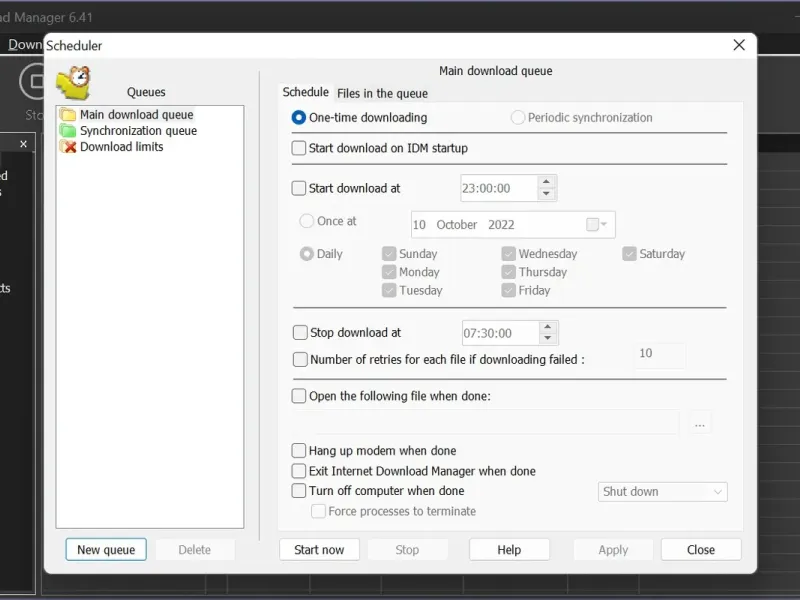
Task: Close the panel with the X in the background IDM window
Action: 23,144
